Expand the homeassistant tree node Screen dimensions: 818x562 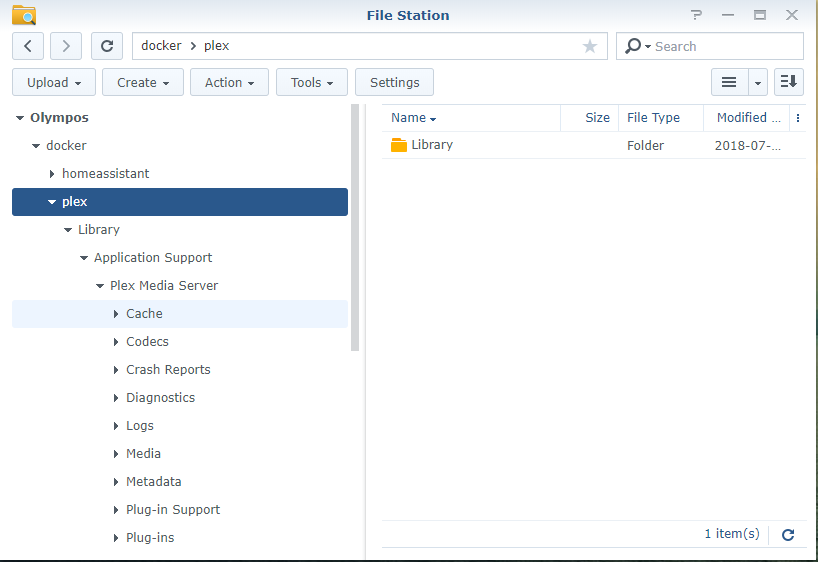click(x=52, y=174)
